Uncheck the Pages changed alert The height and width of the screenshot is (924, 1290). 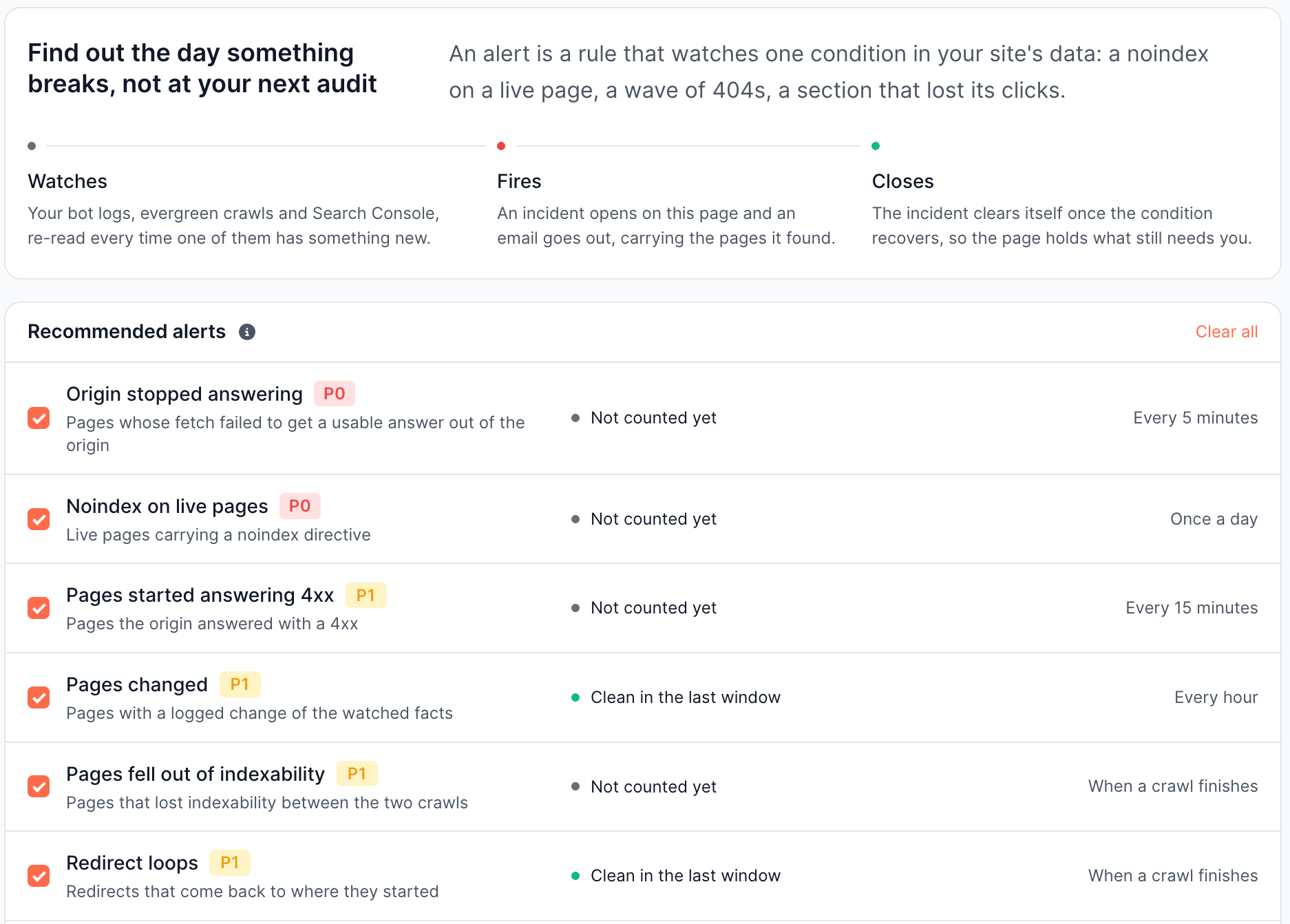point(39,697)
